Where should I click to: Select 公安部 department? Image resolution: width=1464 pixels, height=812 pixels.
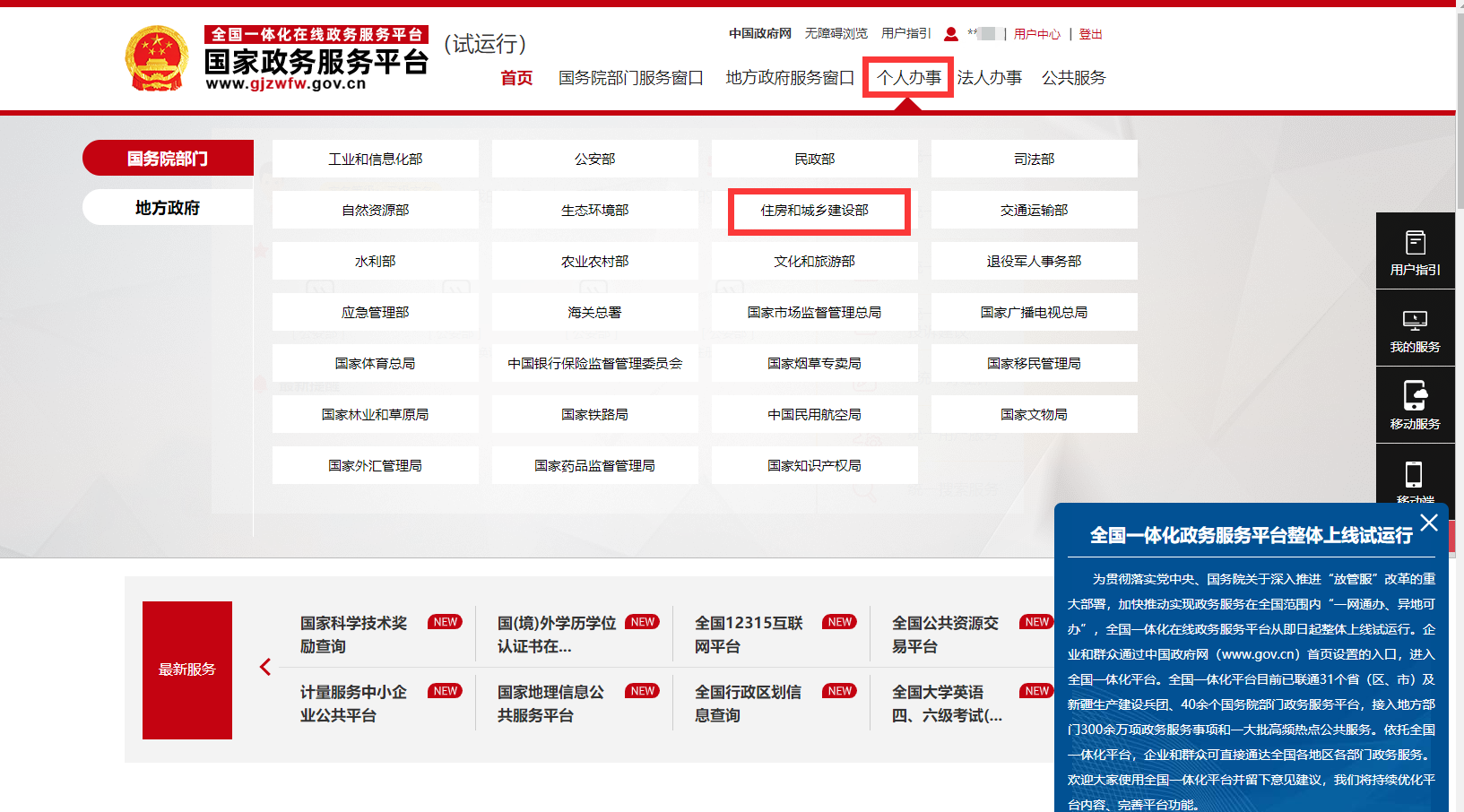tap(594, 158)
